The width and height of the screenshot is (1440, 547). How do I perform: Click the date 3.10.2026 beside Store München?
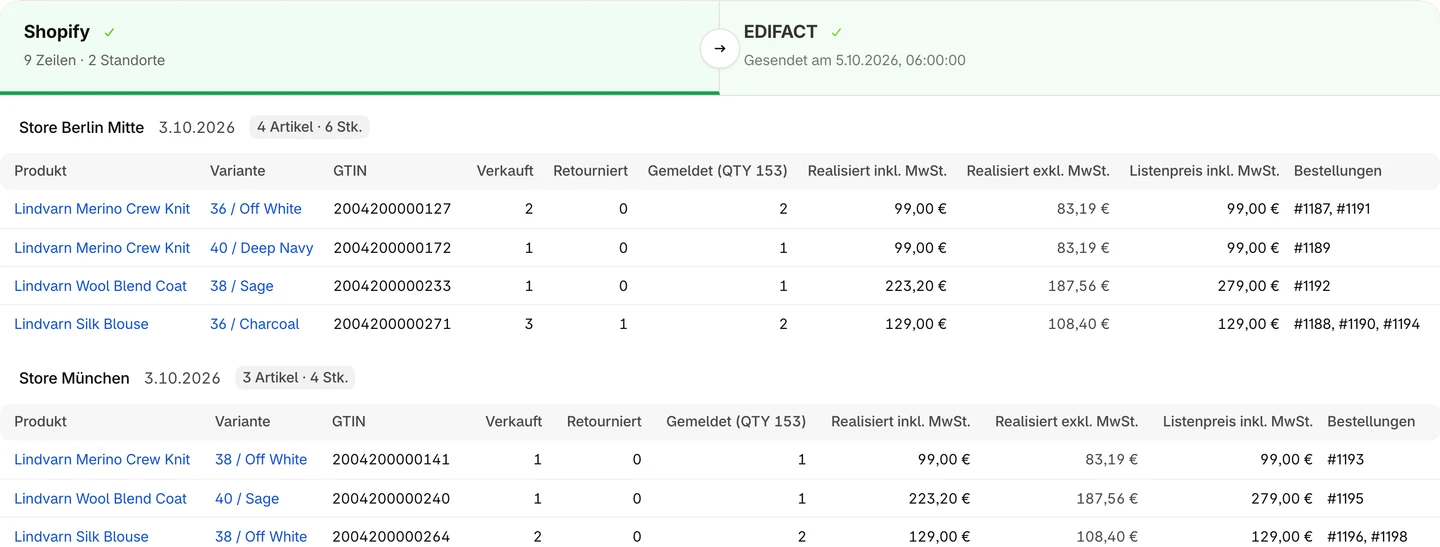click(x=183, y=379)
